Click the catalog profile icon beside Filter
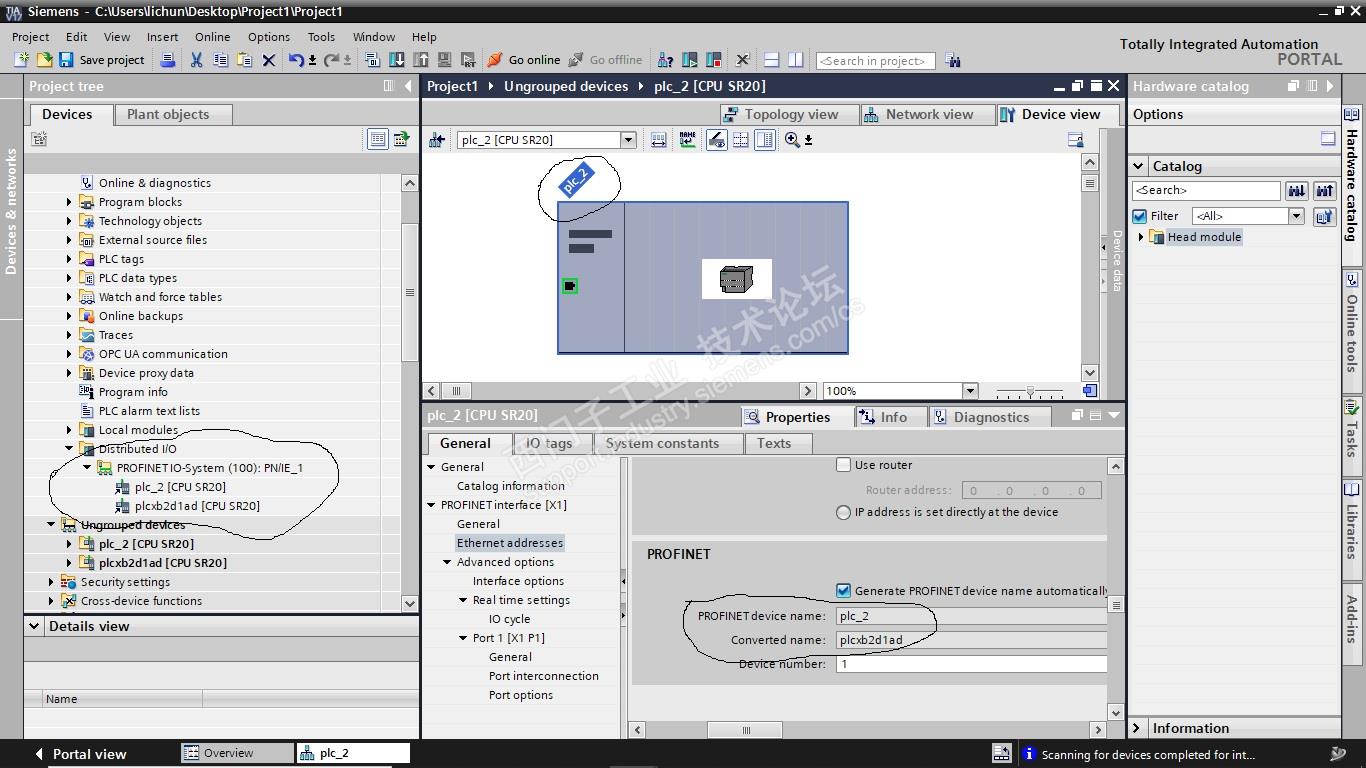1366x768 pixels. (1324, 216)
